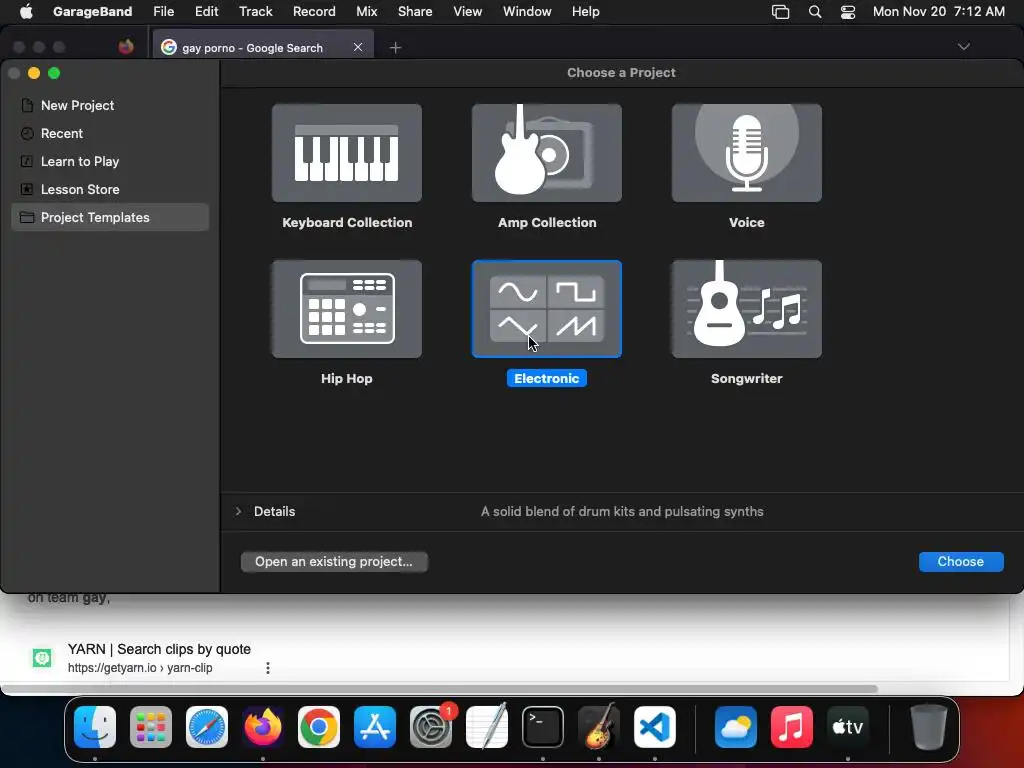Open a new tab in Firefox window
Screen dimensions: 1024x768
point(395,48)
